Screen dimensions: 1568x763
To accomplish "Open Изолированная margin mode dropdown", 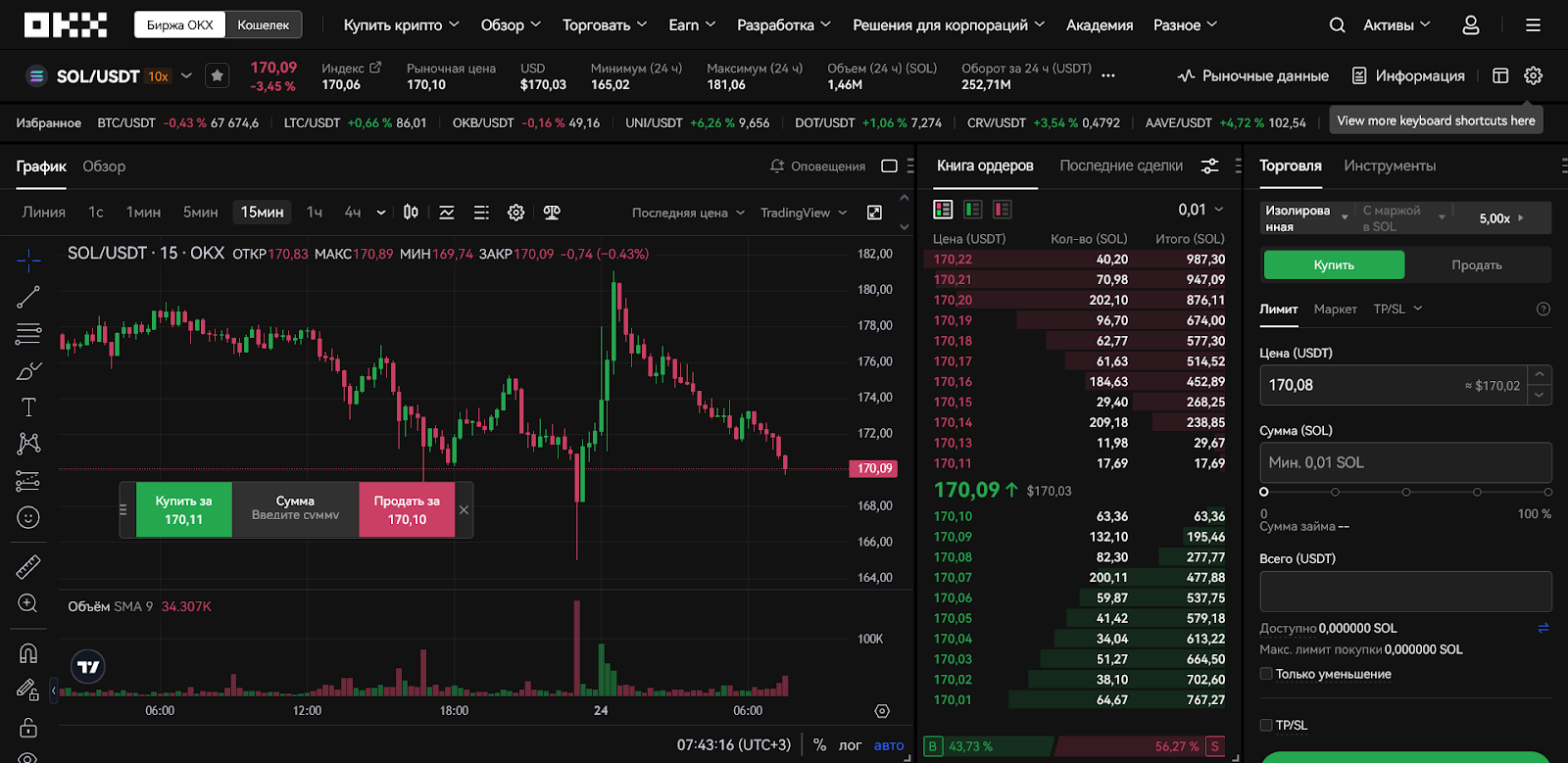I will click(x=1306, y=218).
